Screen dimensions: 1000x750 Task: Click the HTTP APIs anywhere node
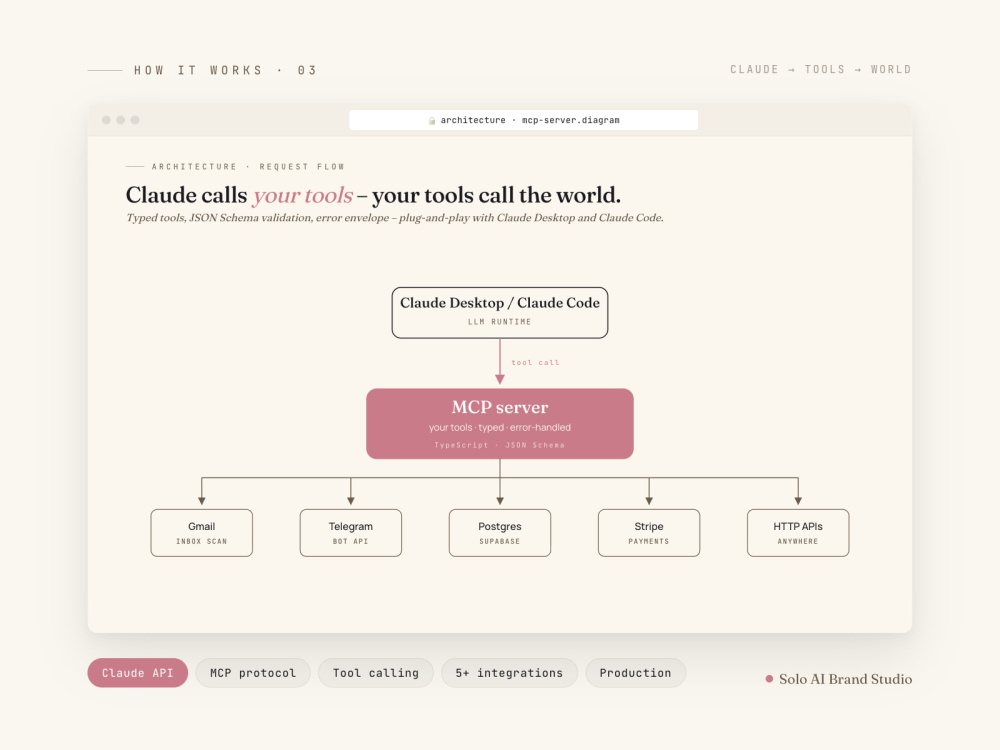(798, 533)
